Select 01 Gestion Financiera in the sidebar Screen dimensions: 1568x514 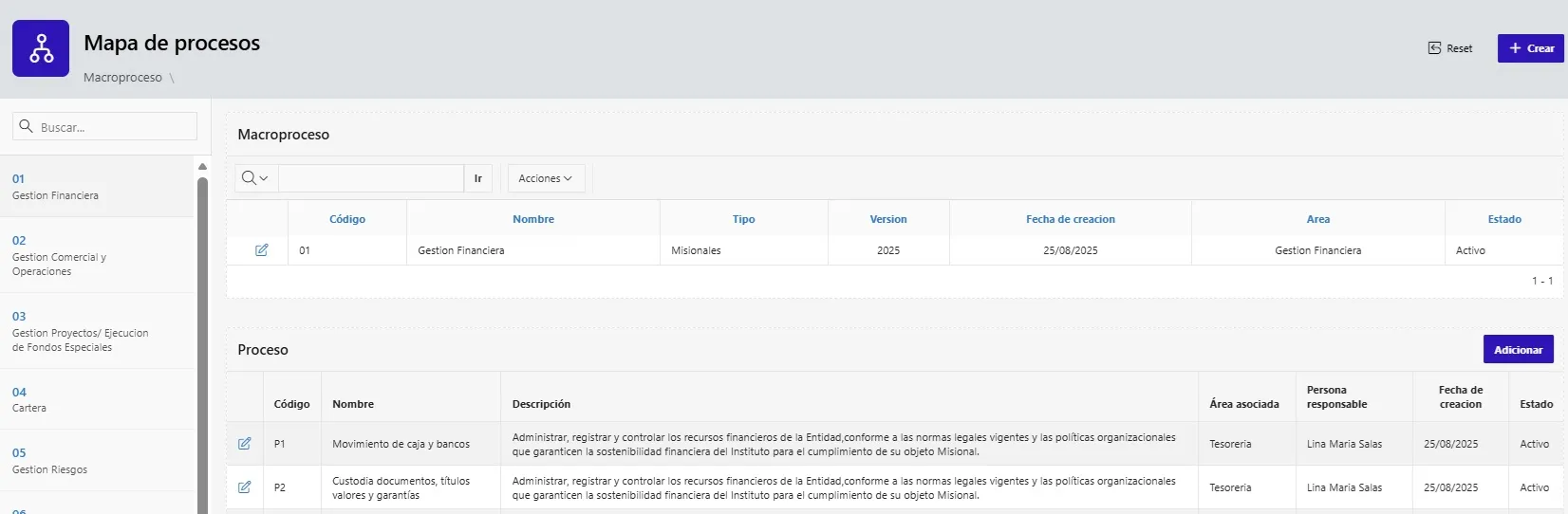[97, 187]
